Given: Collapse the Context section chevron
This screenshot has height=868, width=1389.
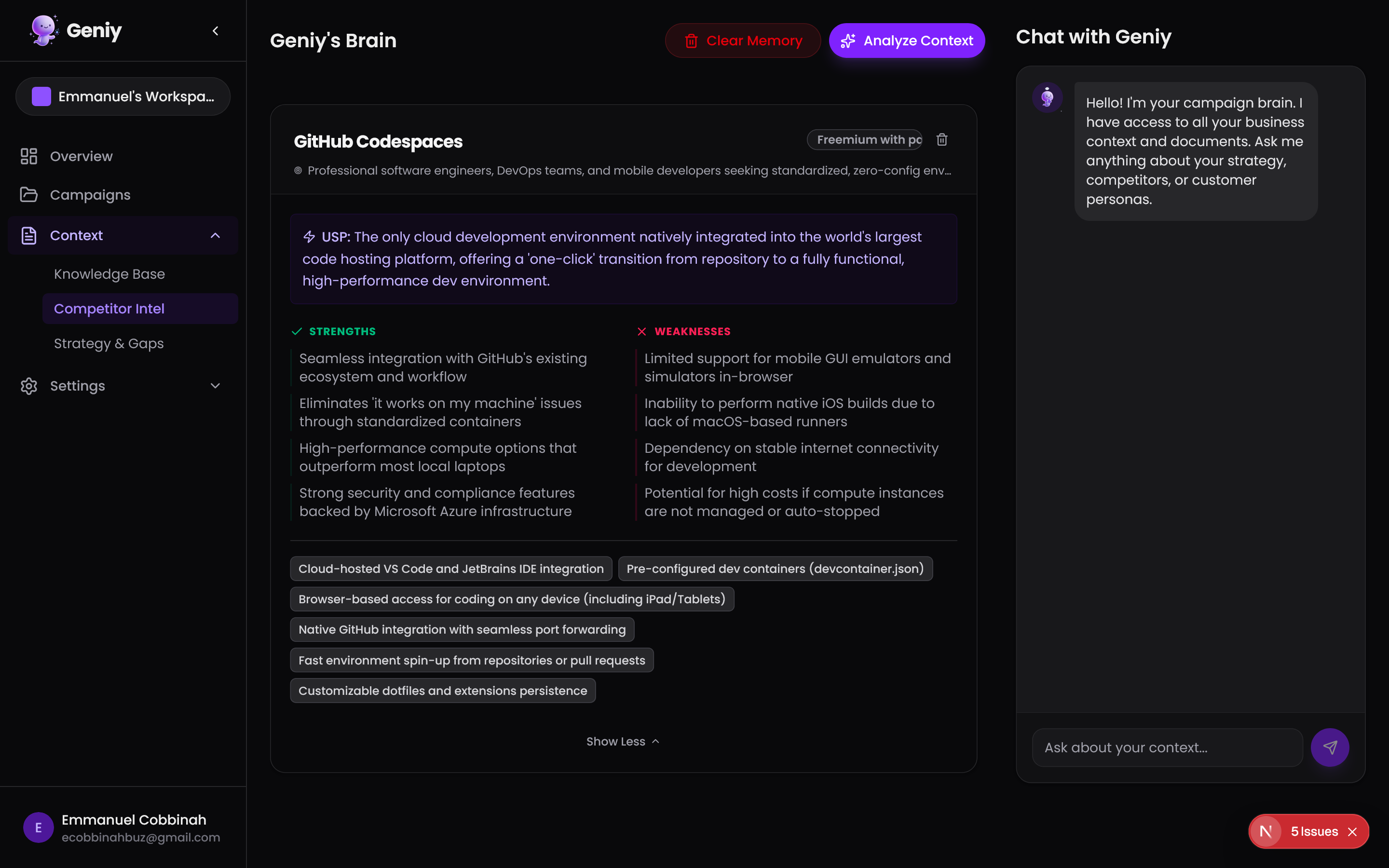Looking at the screenshot, I should (x=215, y=235).
